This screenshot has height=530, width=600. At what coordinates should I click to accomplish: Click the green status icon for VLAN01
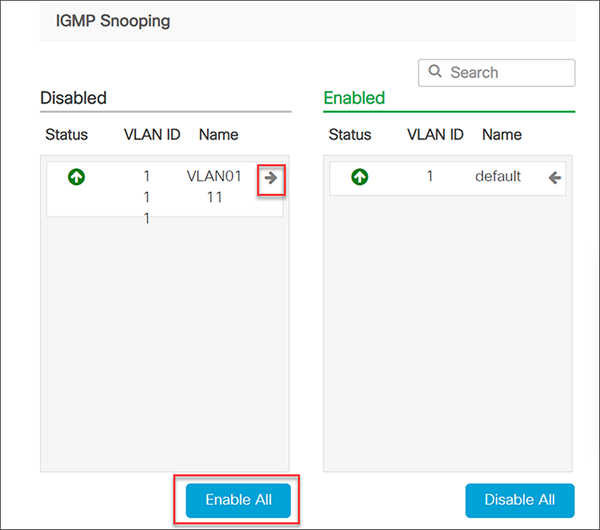click(x=77, y=177)
